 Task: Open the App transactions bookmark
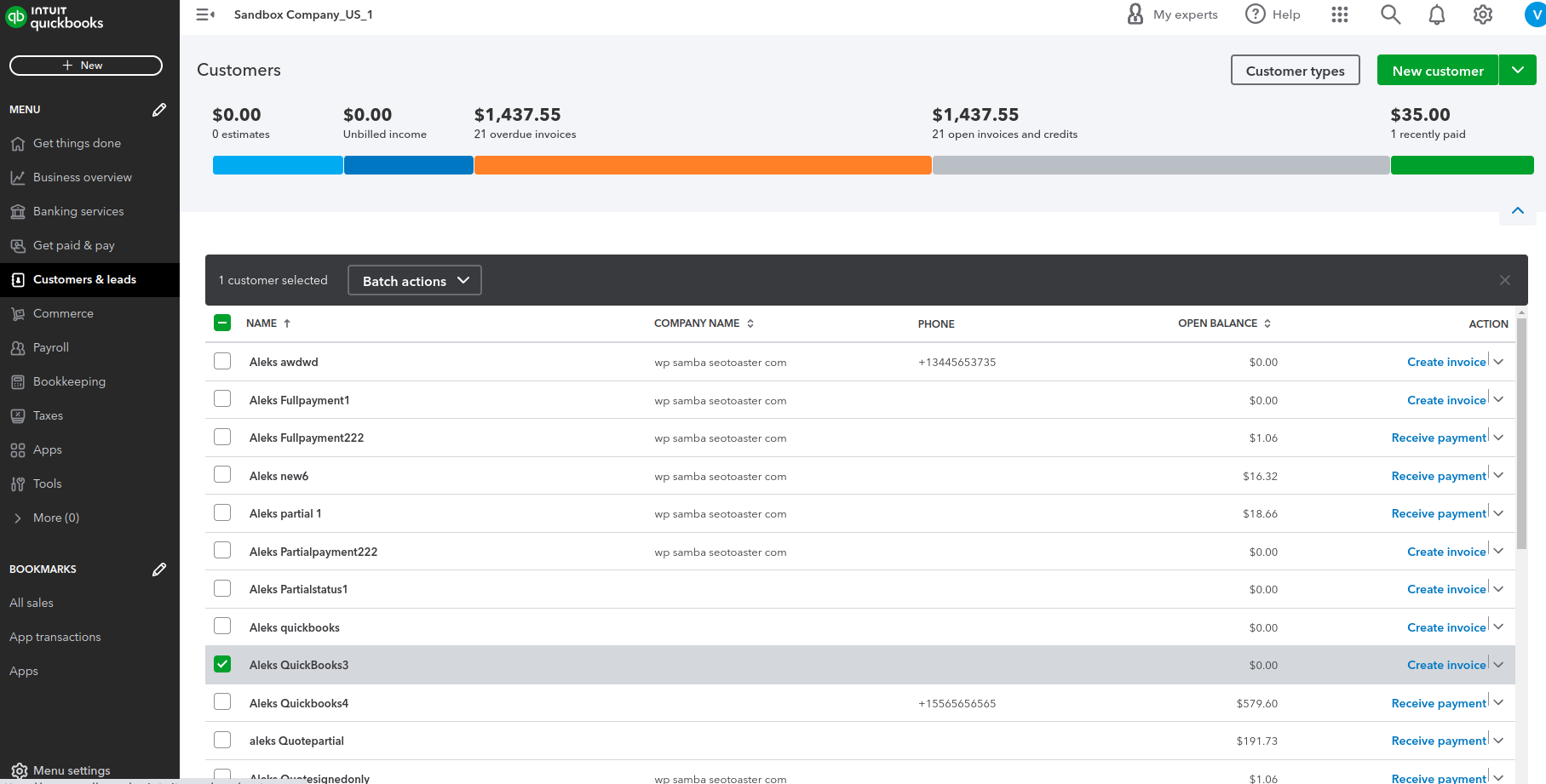(x=55, y=637)
